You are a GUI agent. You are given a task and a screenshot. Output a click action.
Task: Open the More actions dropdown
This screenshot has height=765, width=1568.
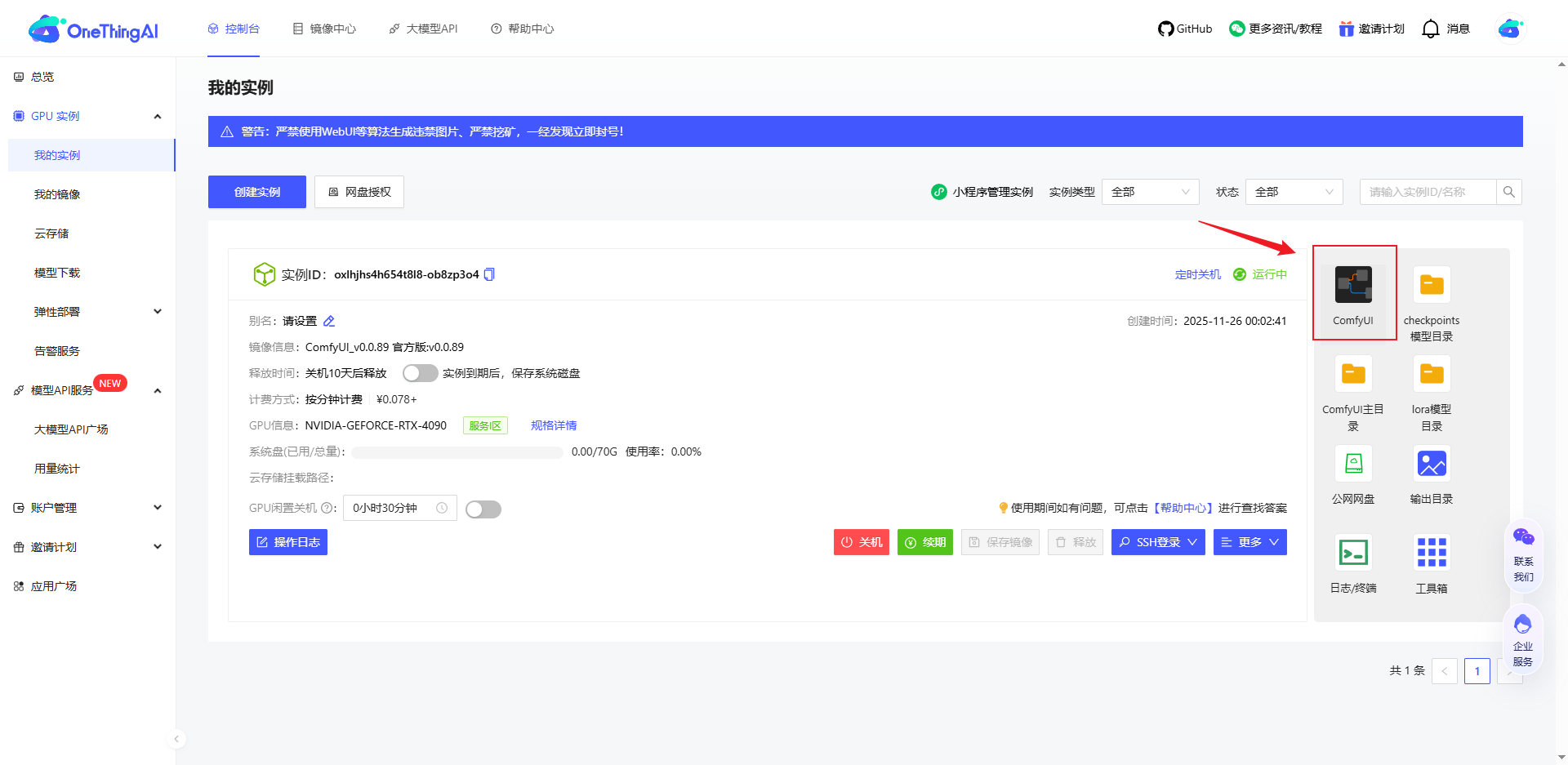click(1249, 542)
